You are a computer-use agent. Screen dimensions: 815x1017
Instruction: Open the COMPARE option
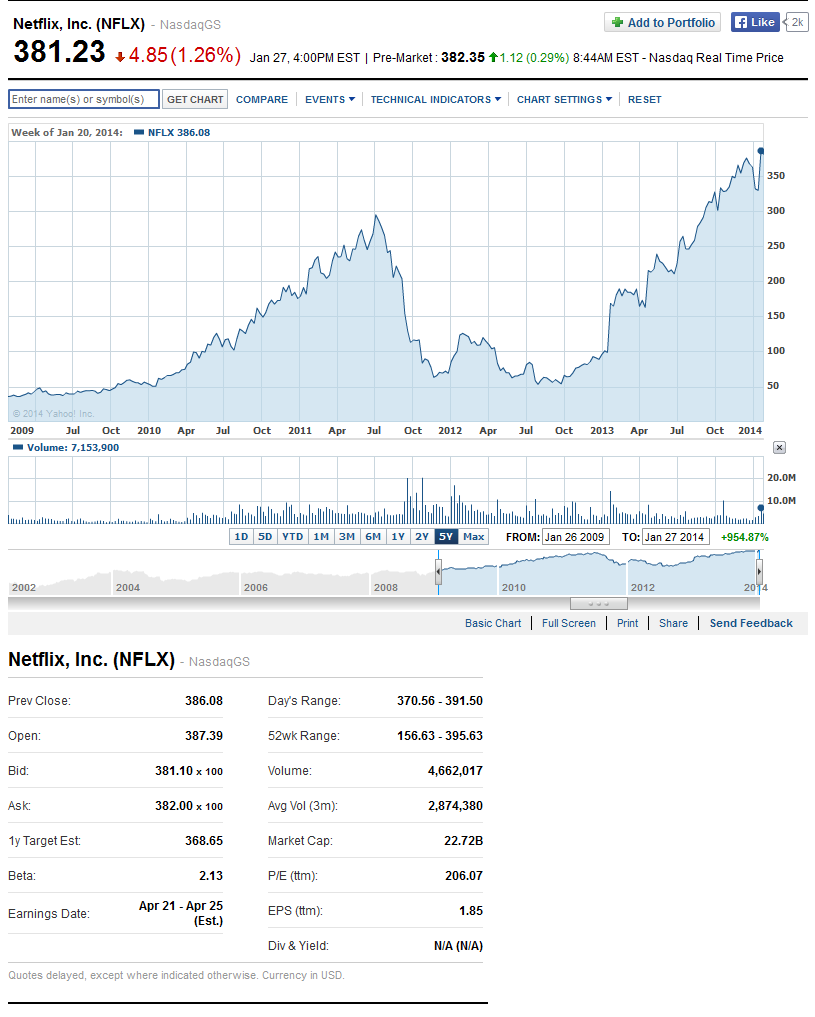(262, 99)
